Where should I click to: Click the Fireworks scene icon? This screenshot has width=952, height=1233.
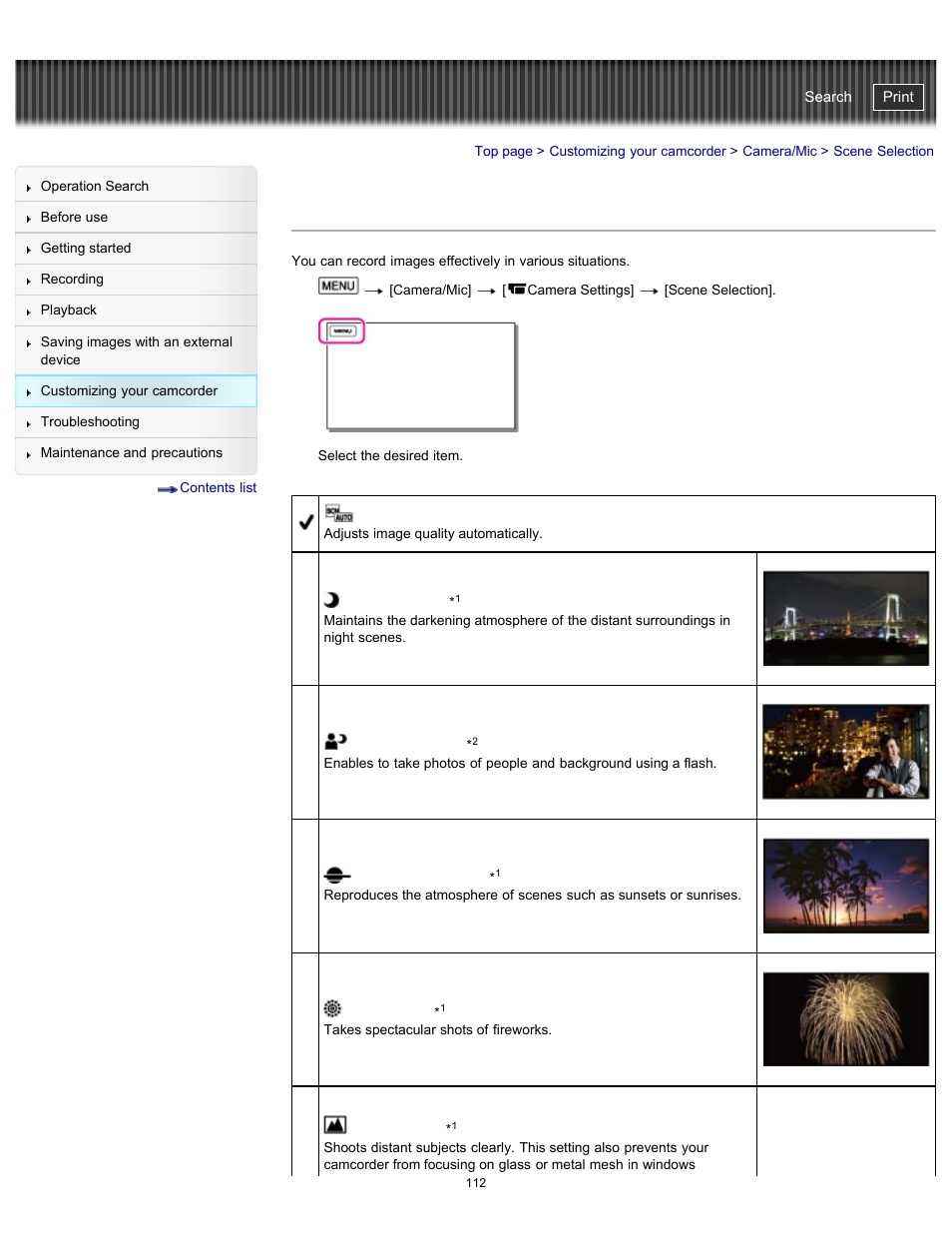click(332, 1008)
